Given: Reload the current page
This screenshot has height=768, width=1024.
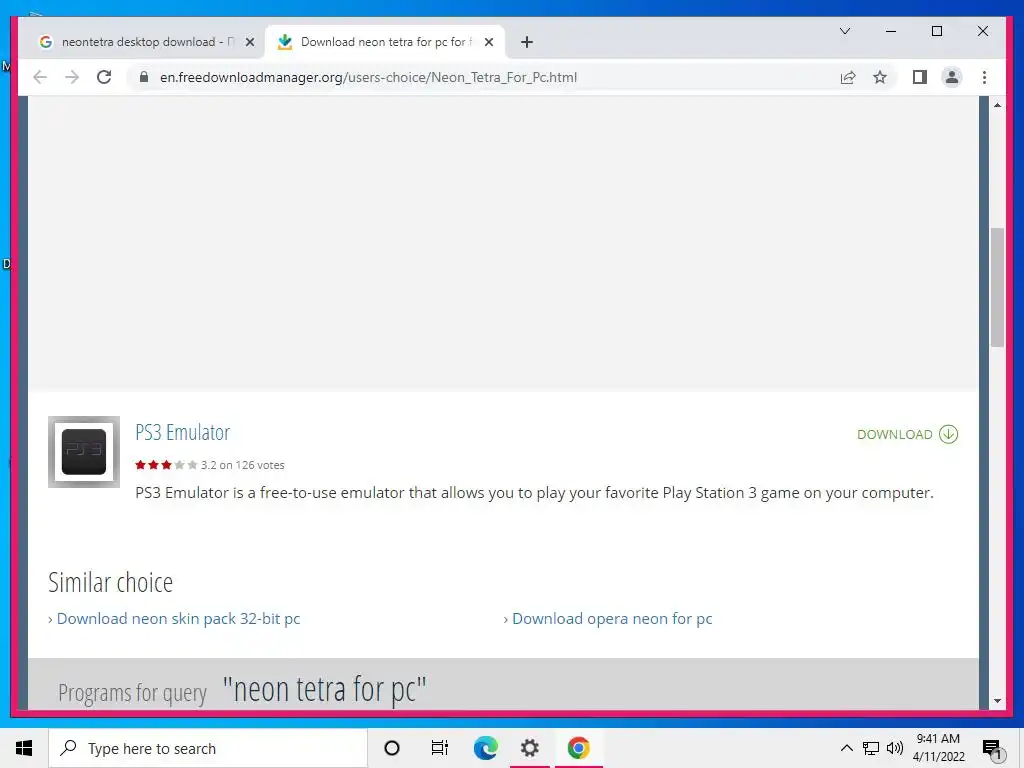Looking at the screenshot, I should pos(104,77).
